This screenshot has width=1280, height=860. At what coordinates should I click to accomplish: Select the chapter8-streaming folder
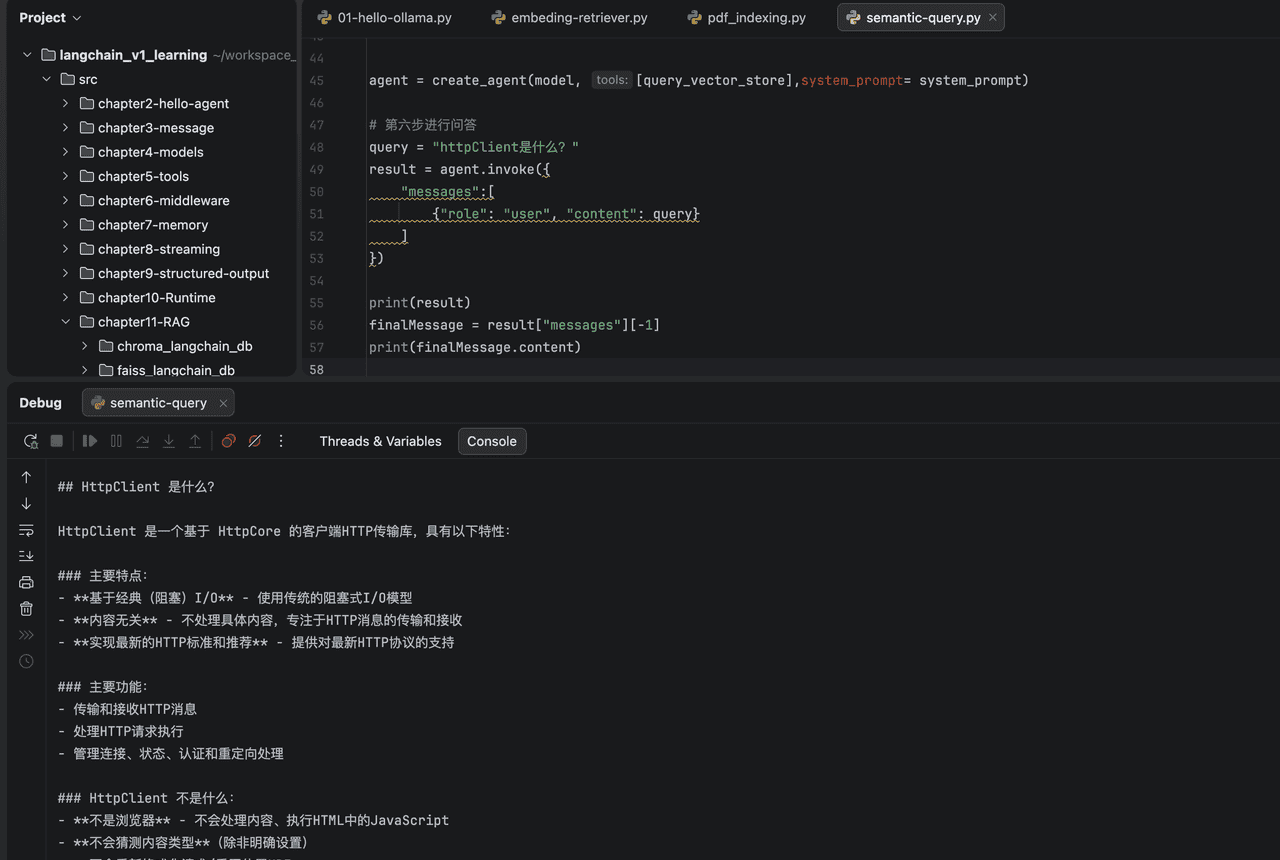[158, 249]
